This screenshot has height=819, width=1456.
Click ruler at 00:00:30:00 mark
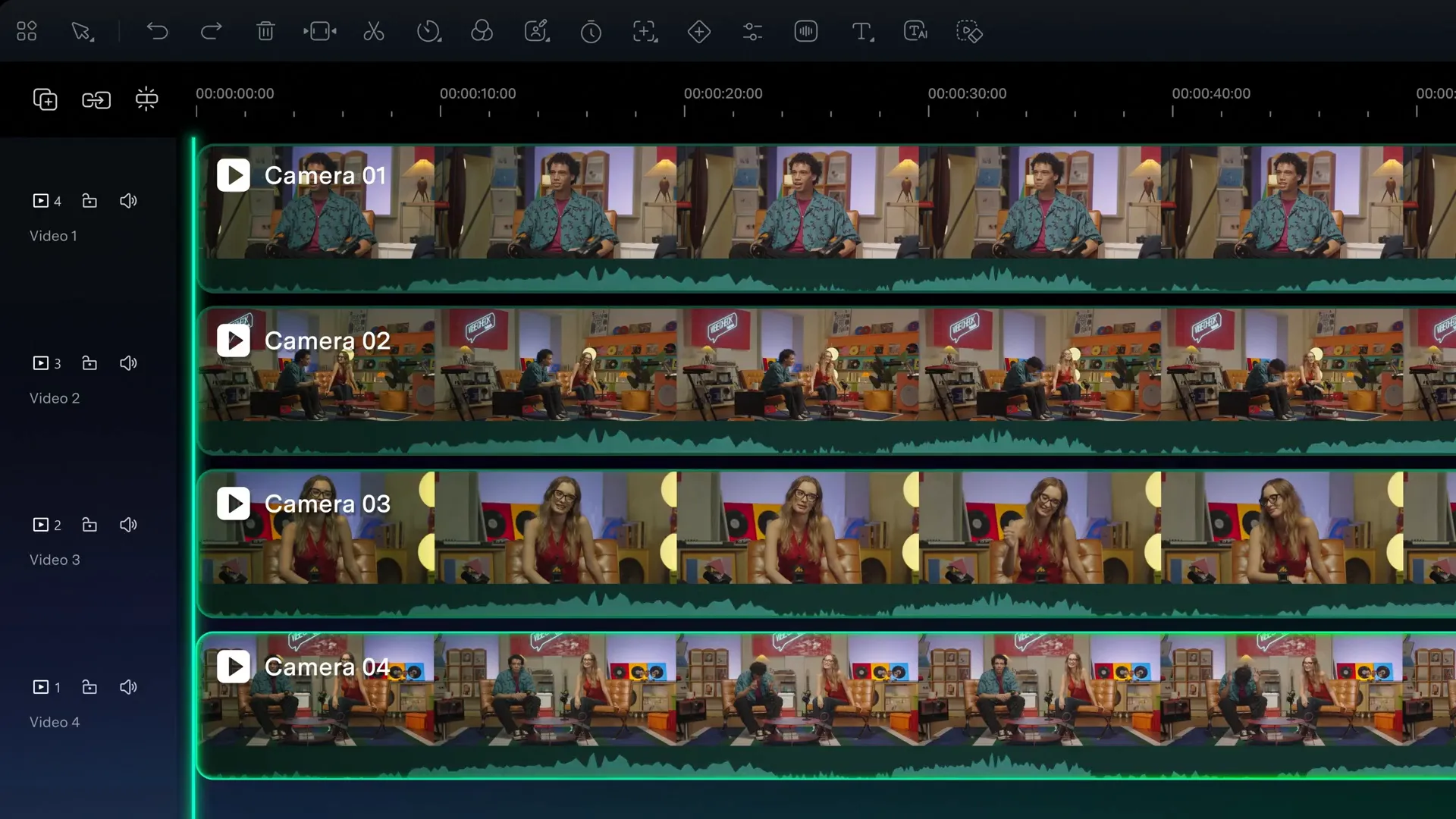pos(967,93)
